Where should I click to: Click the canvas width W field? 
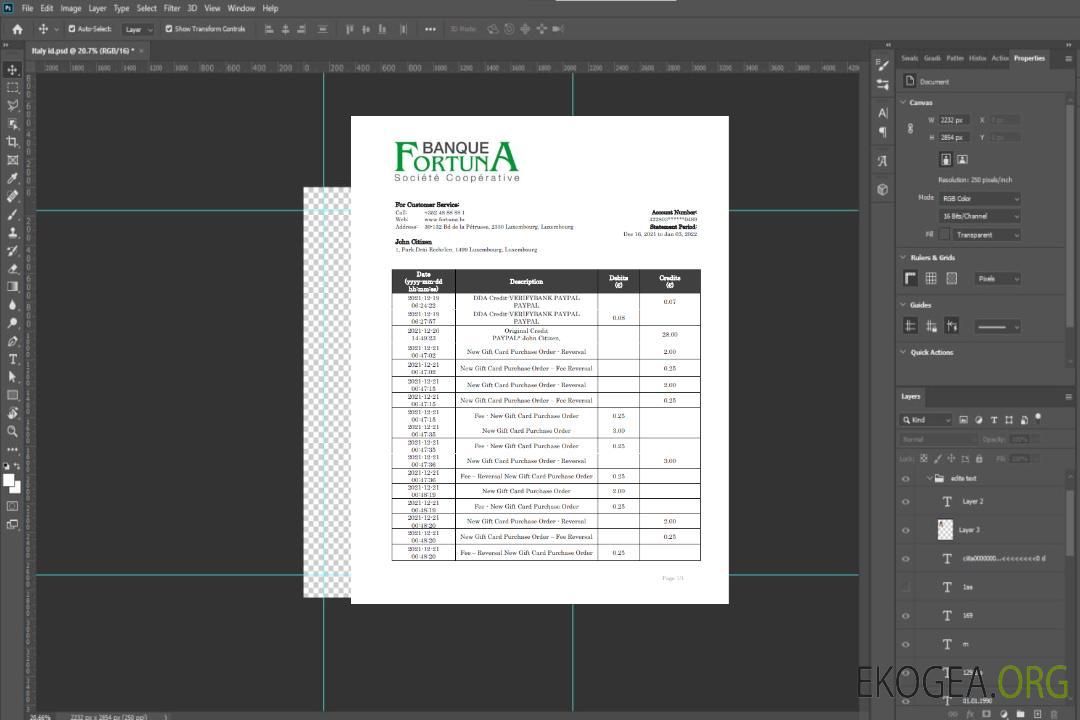coord(954,120)
